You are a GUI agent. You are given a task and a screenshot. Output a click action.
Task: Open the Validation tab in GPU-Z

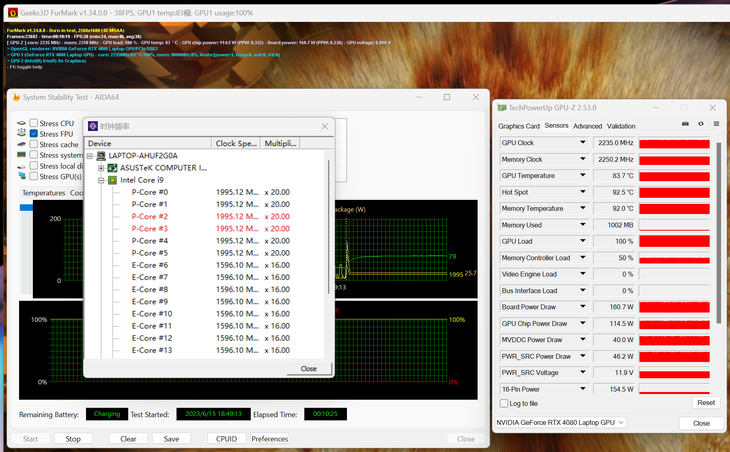click(621, 126)
